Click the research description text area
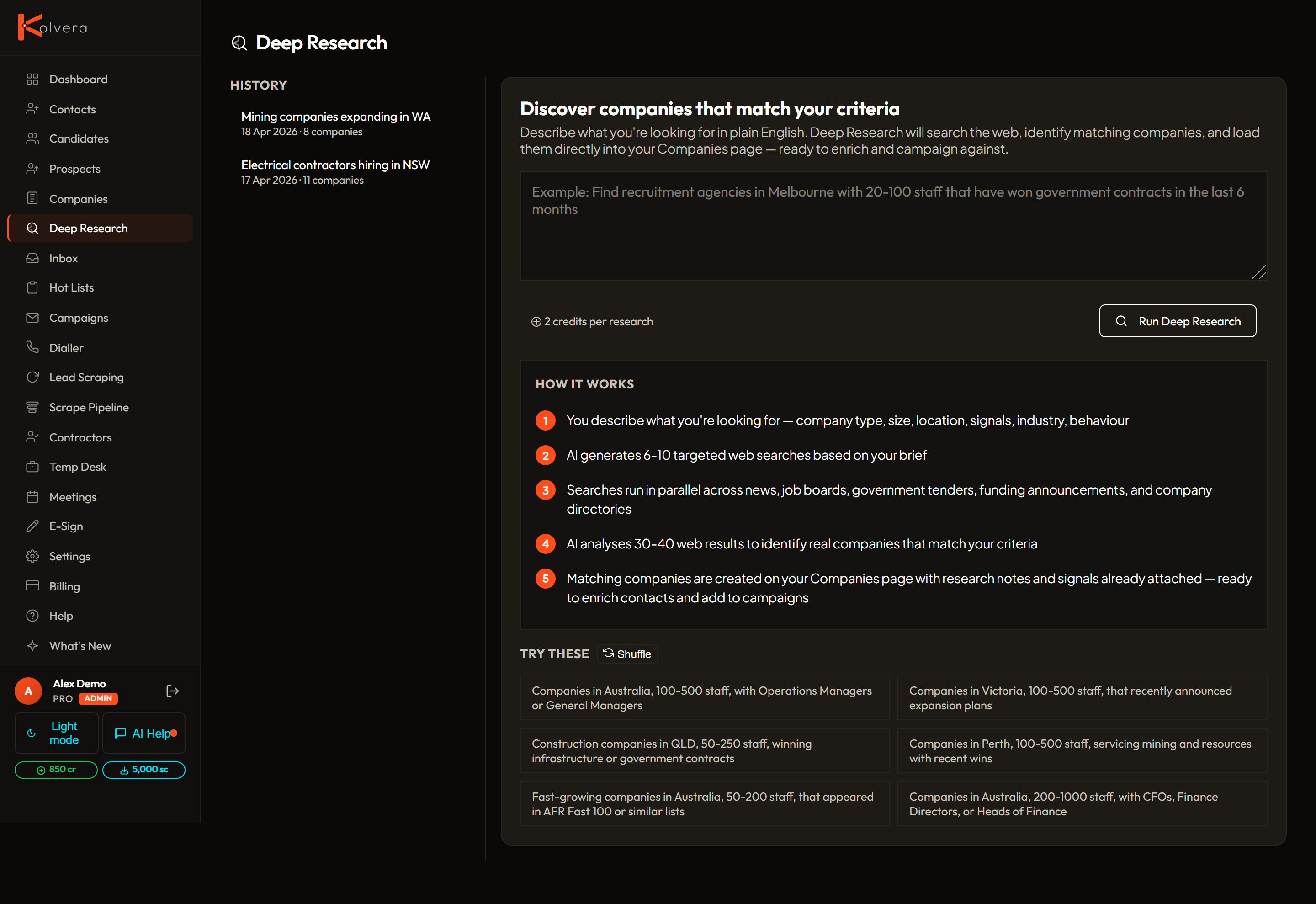This screenshot has height=904, width=1316. pos(893,225)
